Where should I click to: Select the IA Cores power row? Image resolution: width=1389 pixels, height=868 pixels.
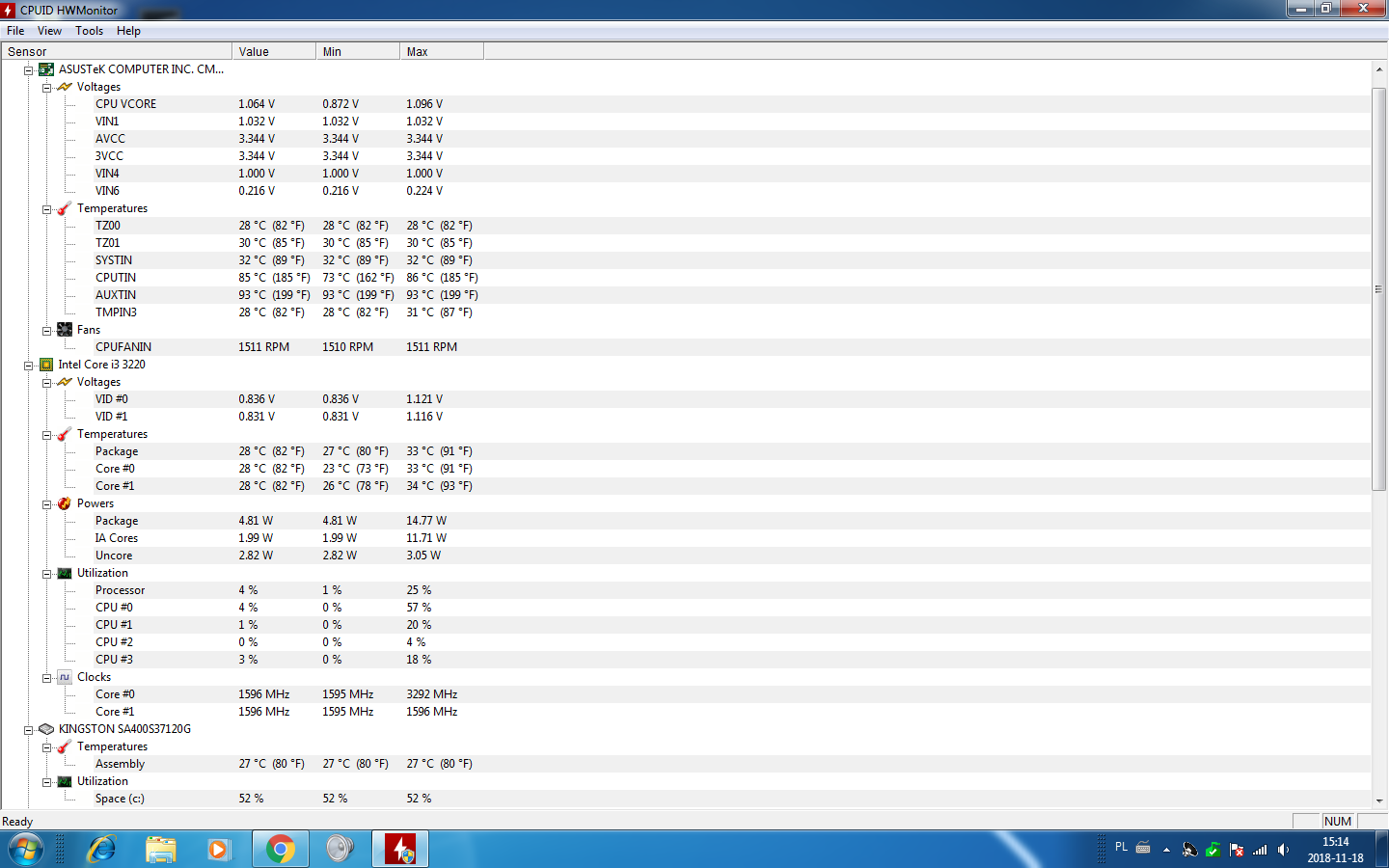(686, 538)
